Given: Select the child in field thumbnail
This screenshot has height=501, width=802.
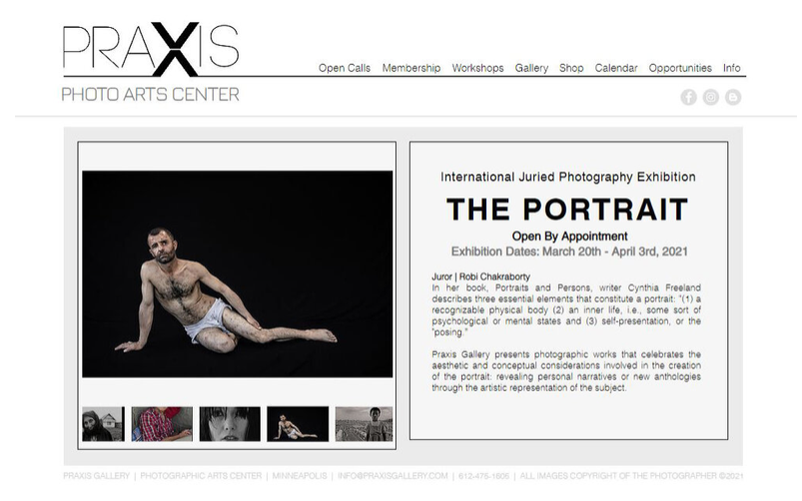Looking at the screenshot, I should tap(364, 424).
